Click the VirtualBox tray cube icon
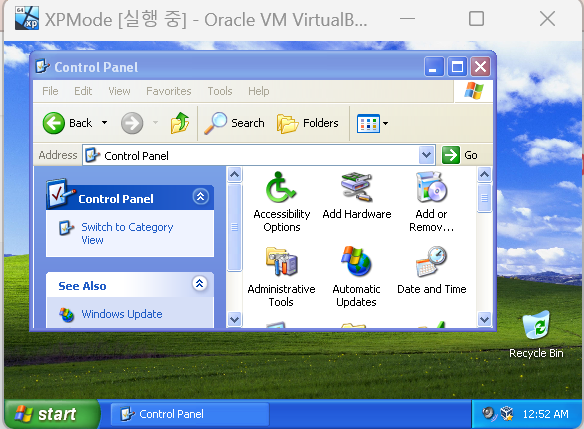The width and height of the screenshot is (584, 429). (507, 413)
